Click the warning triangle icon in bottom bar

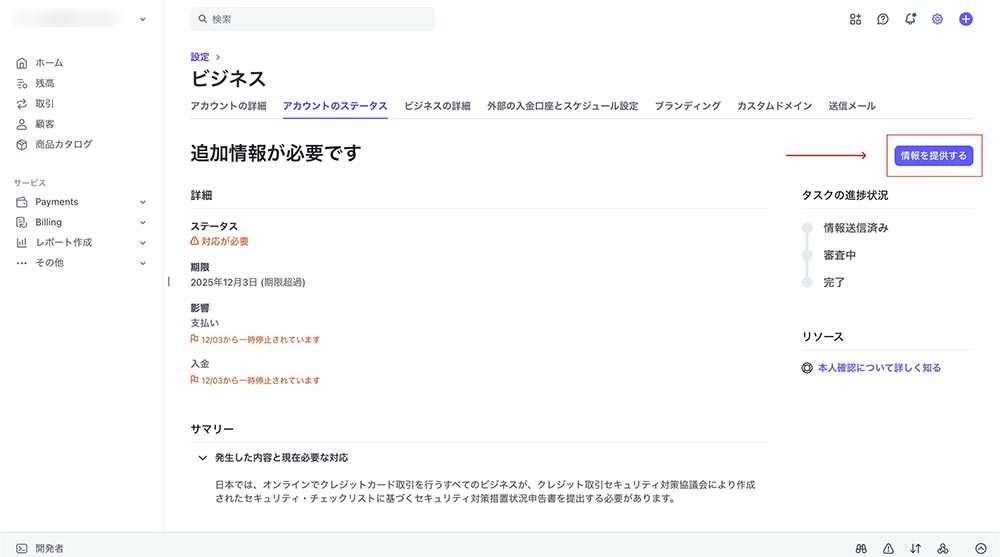point(888,548)
